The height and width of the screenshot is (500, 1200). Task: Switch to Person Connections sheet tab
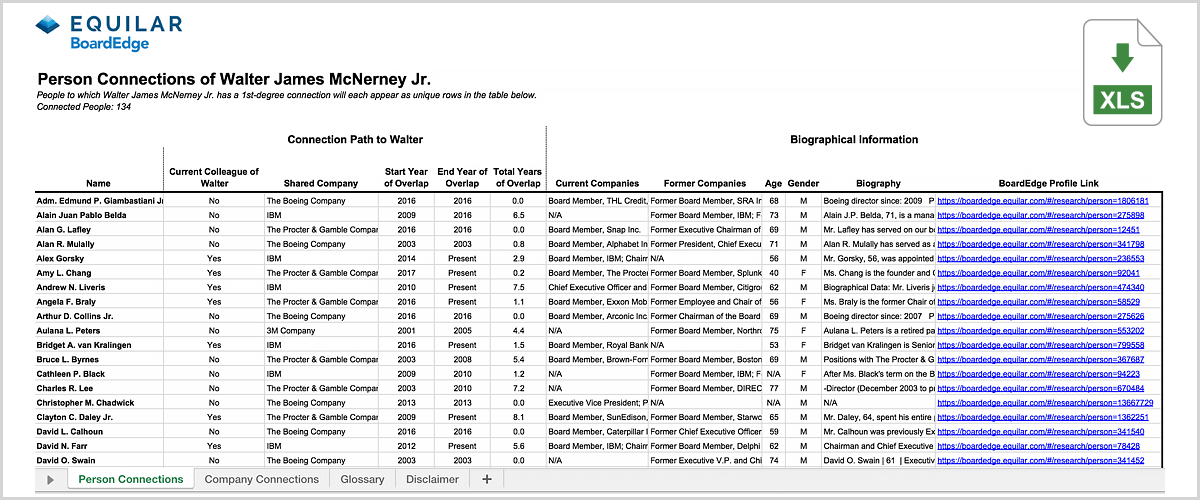point(130,479)
